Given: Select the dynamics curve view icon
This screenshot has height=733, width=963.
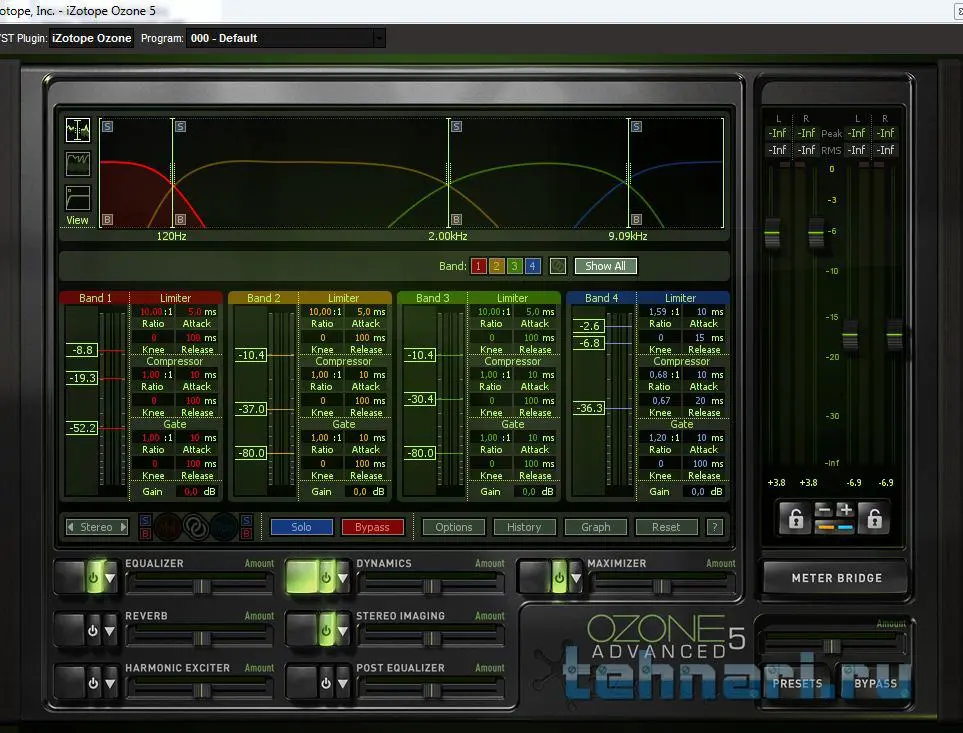Looking at the screenshot, I should pyautogui.click(x=78, y=198).
